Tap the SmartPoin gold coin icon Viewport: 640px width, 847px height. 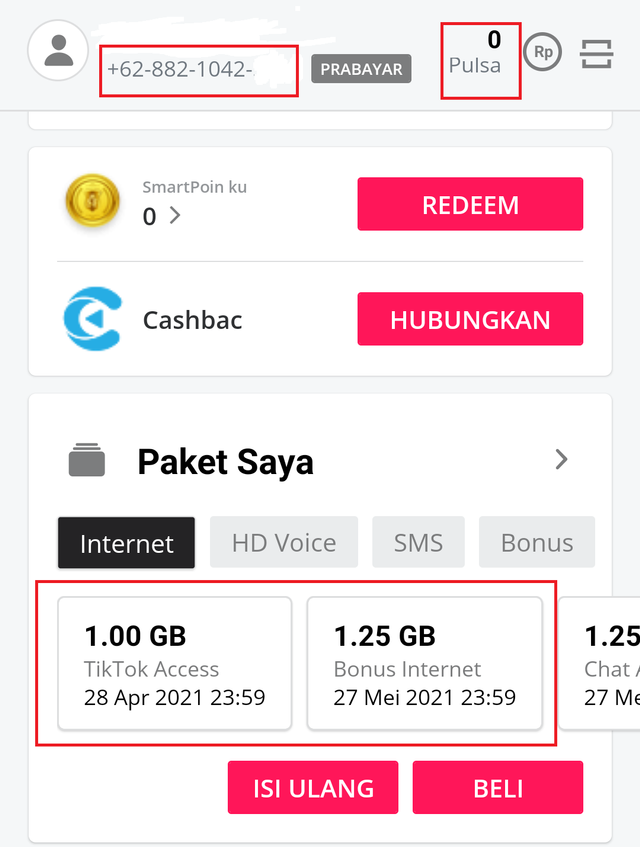tap(92, 203)
